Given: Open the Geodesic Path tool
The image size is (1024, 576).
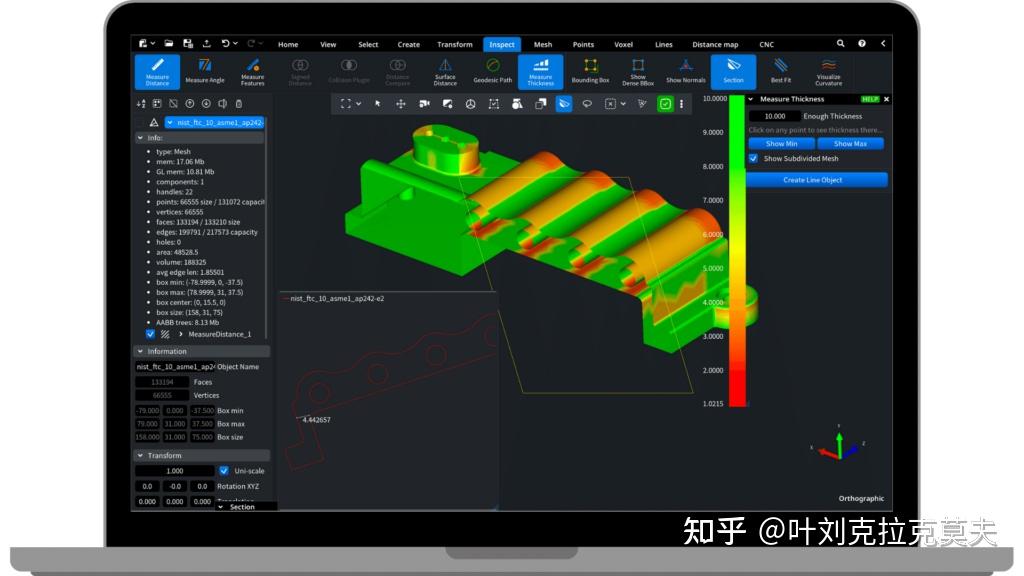Looking at the screenshot, I should [x=492, y=71].
